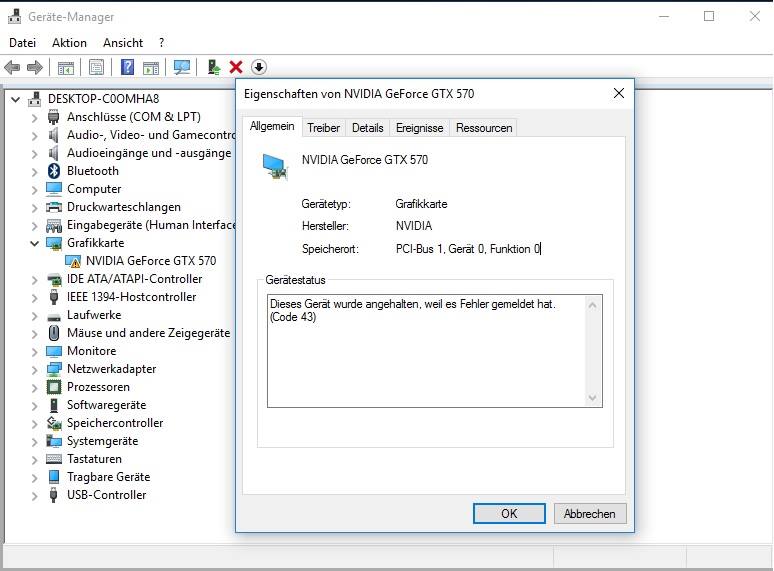This screenshot has width=774, height=571.
Task: Click the Speicherort value PCI-Bus 1
Action: (468, 249)
